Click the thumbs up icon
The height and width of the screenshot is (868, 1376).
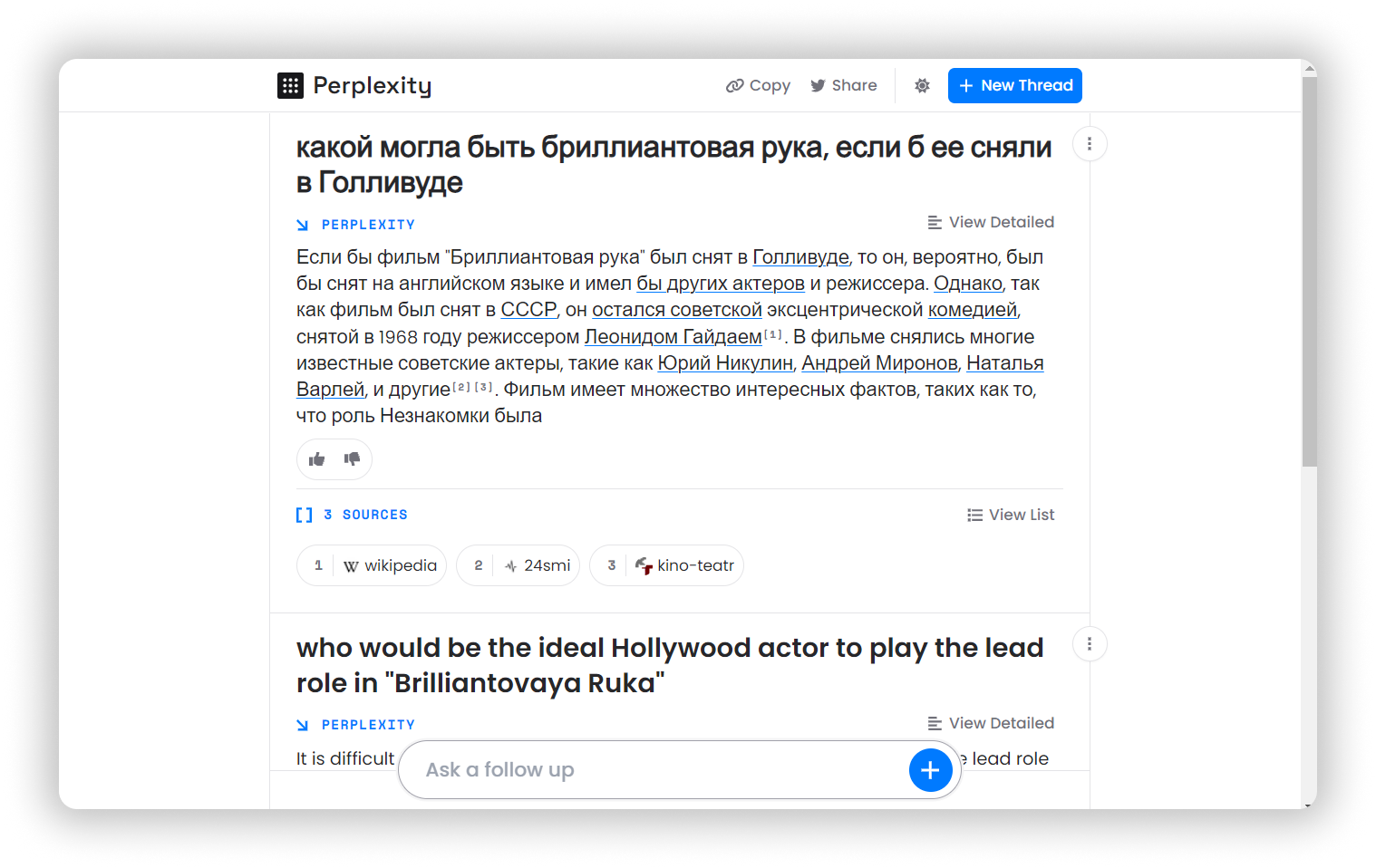point(316,459)
